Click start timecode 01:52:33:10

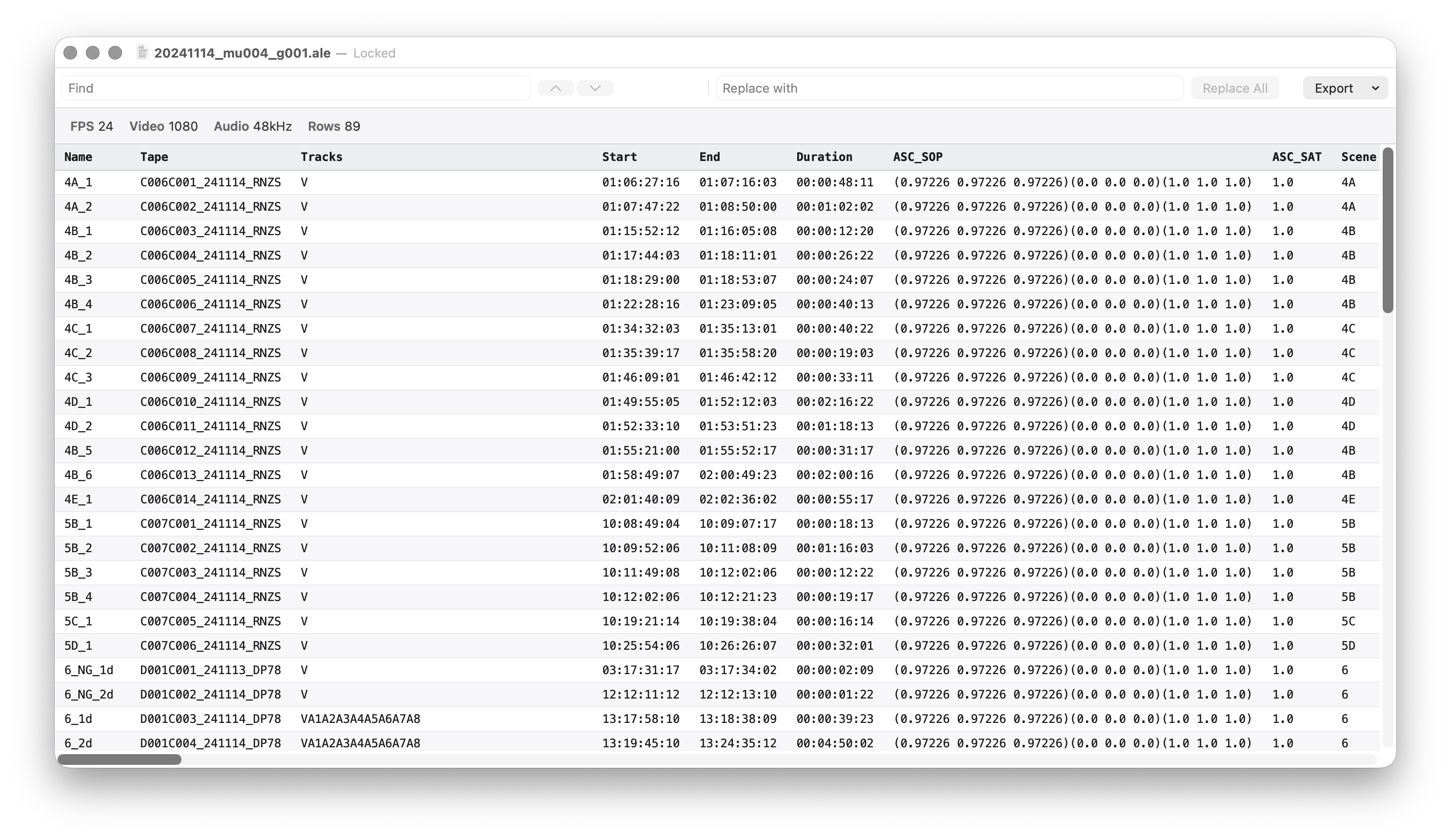(x=641, y=426)
